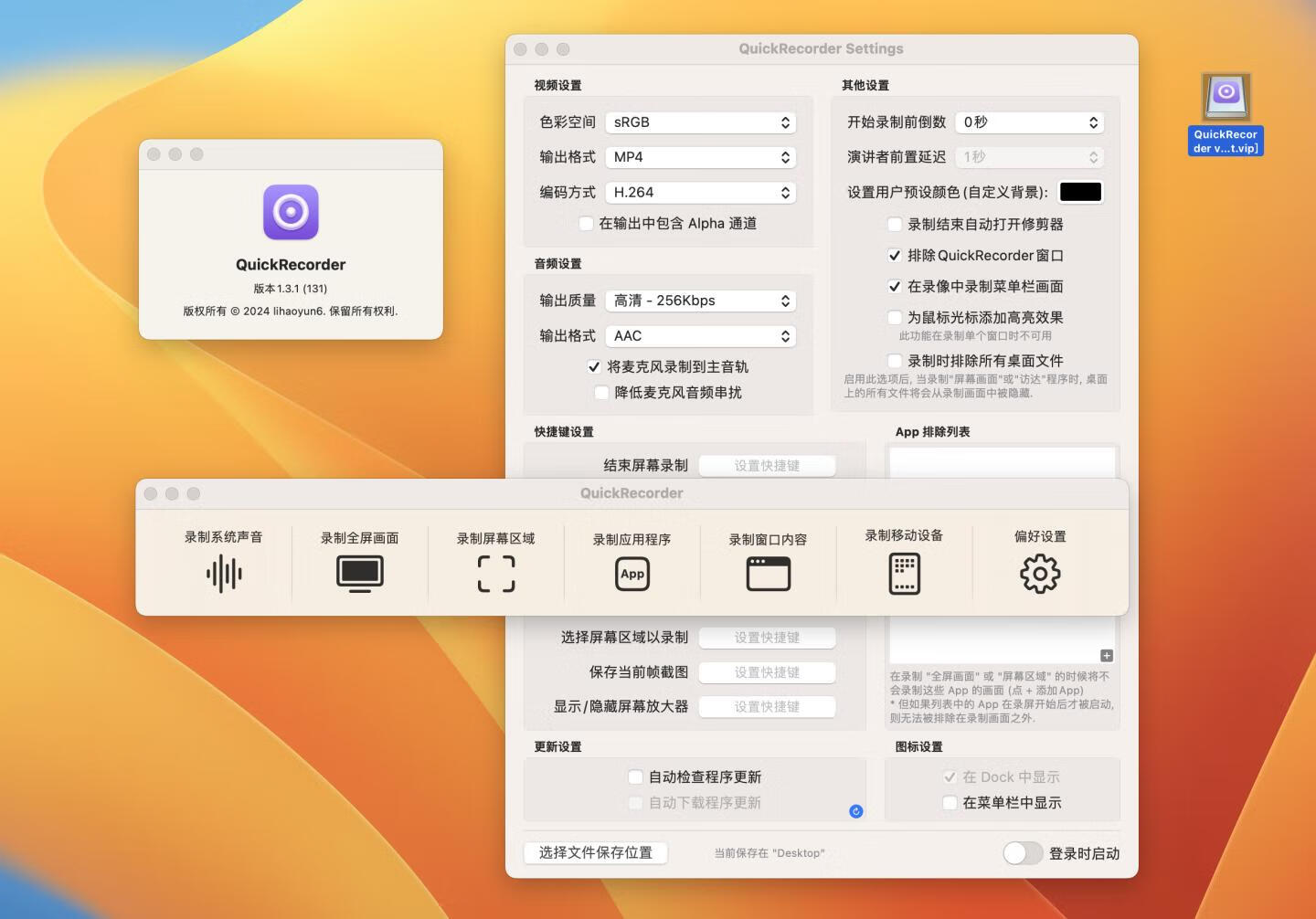Enable mouse cursor highlight effect checkbox
This screenshot has width=1316, height=919.
[895, 318]
